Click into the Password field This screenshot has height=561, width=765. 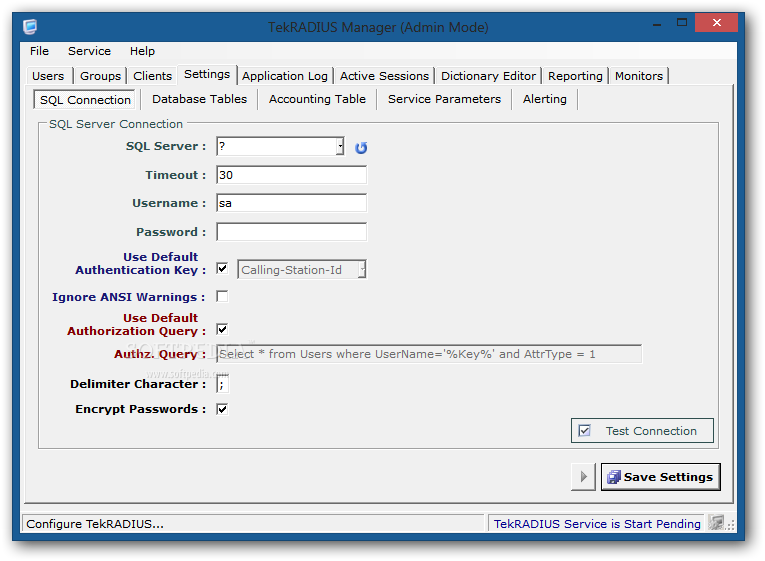291,232
